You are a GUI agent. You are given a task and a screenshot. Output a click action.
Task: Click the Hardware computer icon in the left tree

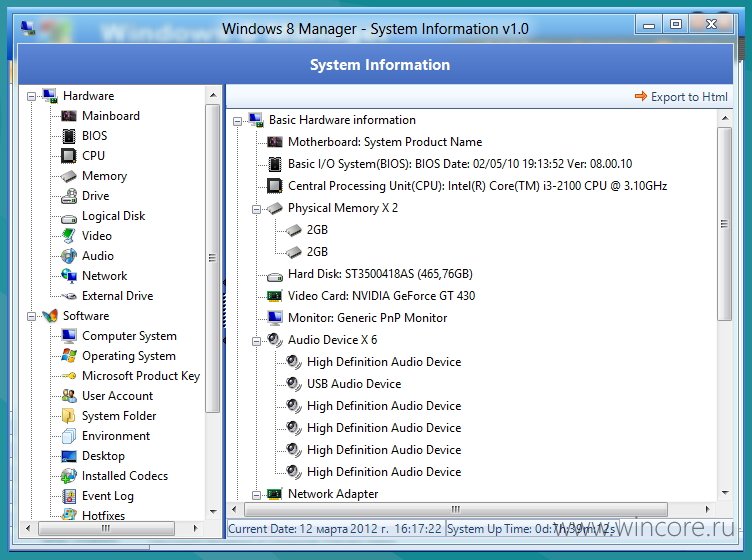click(50, 95)
